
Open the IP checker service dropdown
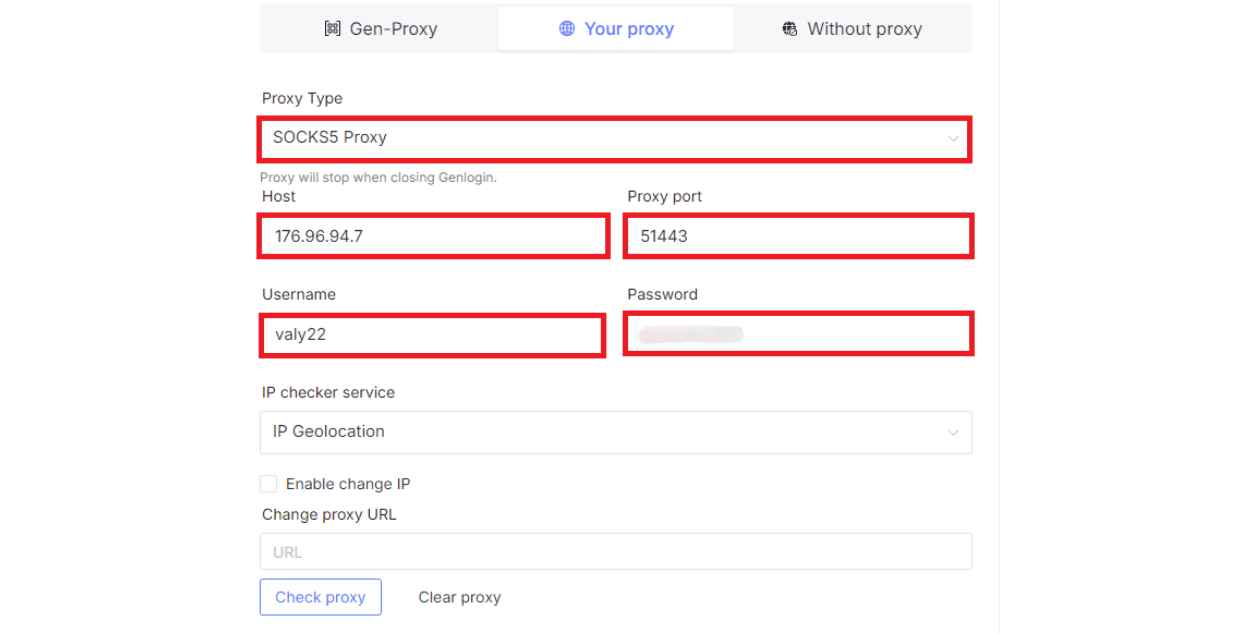coord(953,432)
